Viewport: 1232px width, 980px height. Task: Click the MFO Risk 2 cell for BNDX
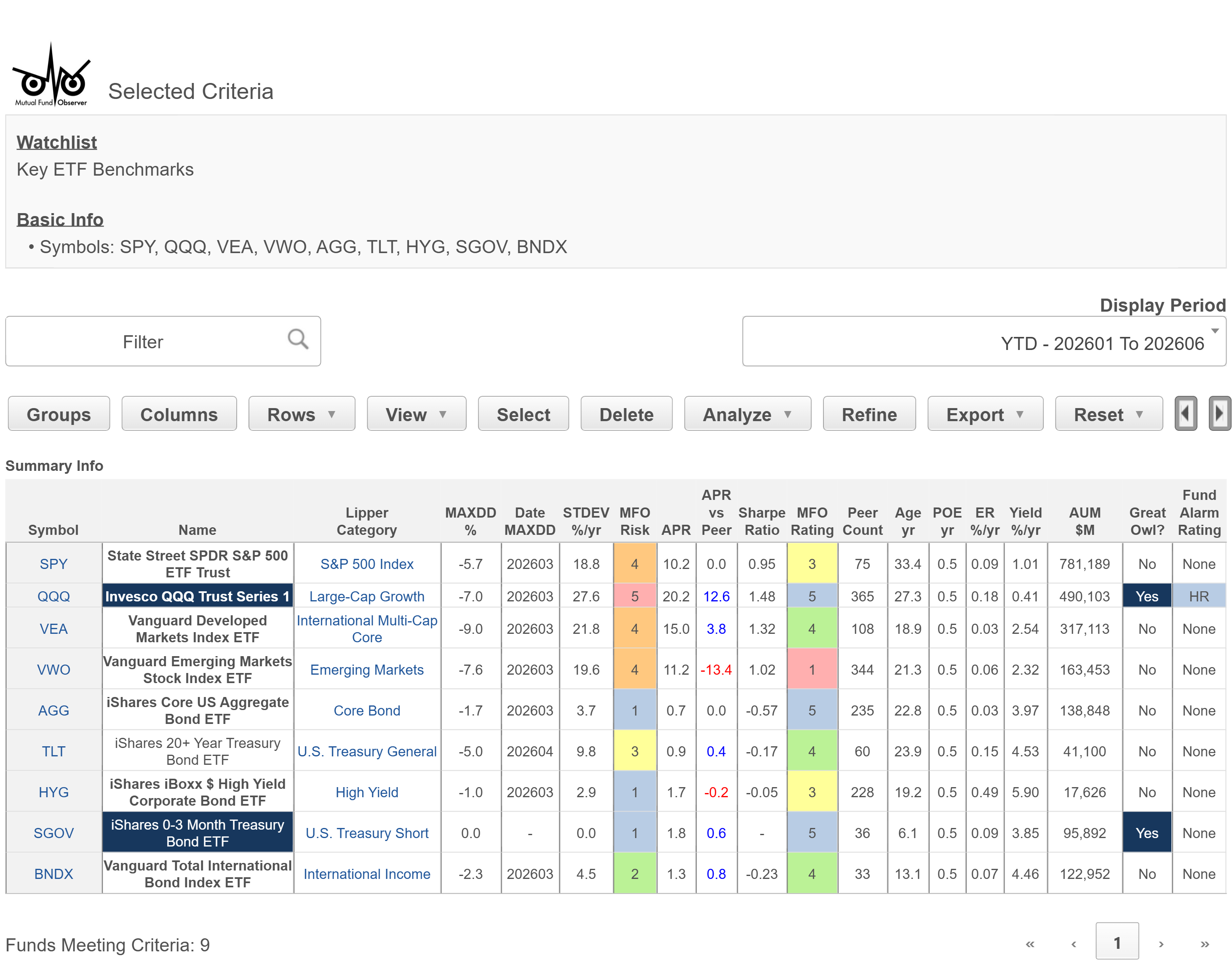point(634,874)
